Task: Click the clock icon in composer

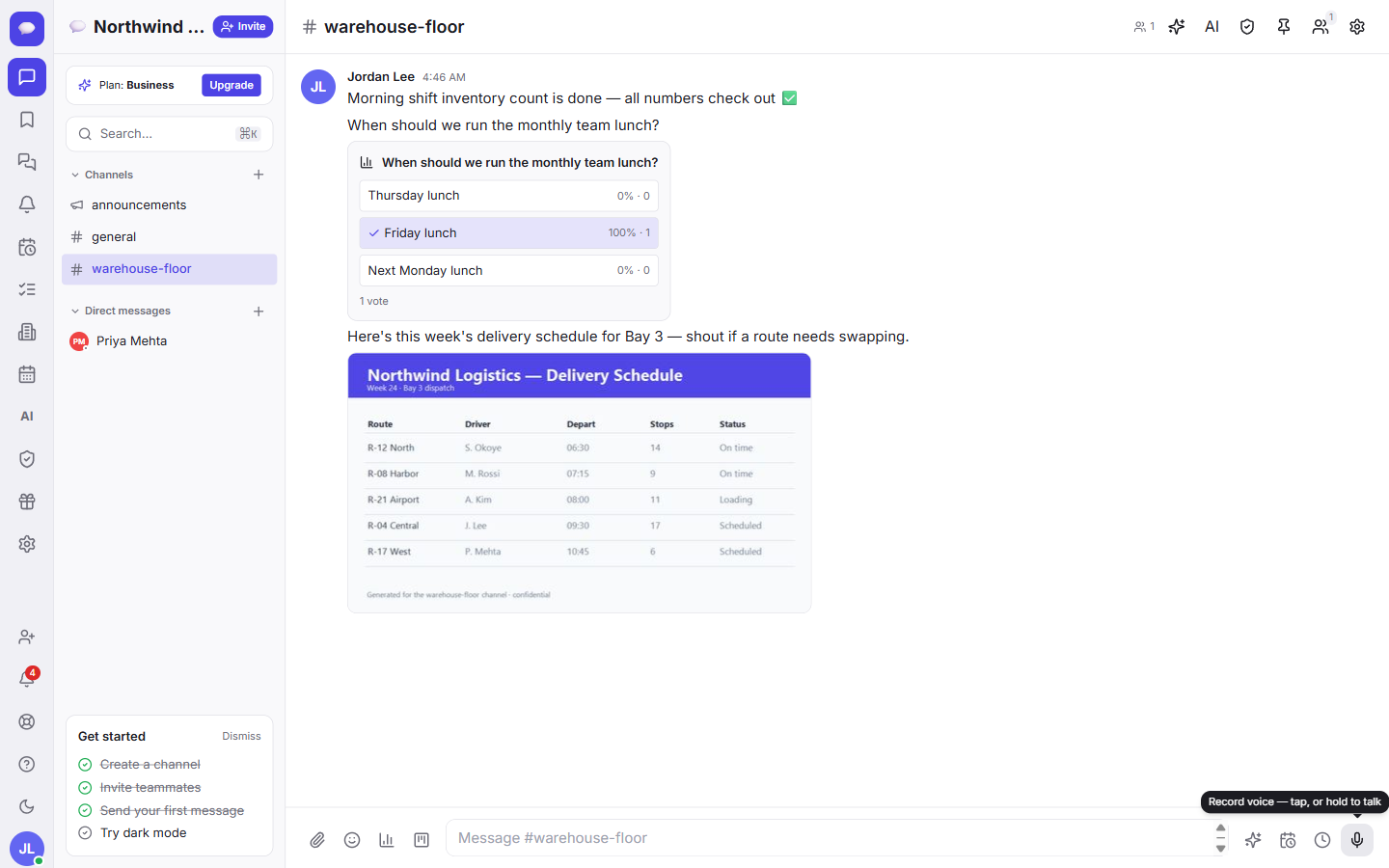Action: [1322, 840]
